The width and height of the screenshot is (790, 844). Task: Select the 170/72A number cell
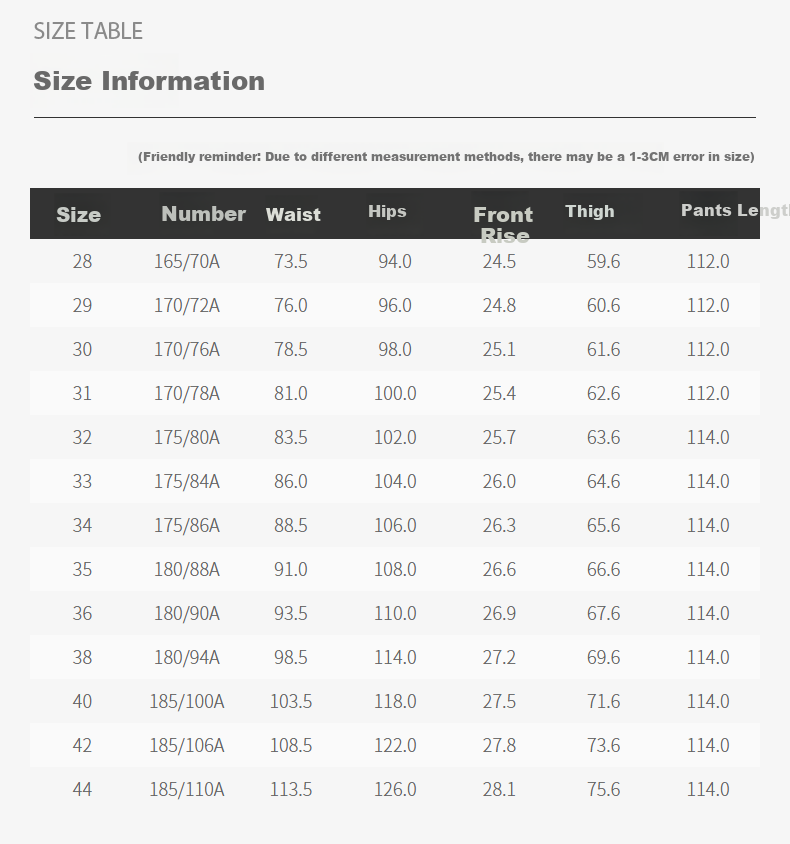(x=187, y=306)
